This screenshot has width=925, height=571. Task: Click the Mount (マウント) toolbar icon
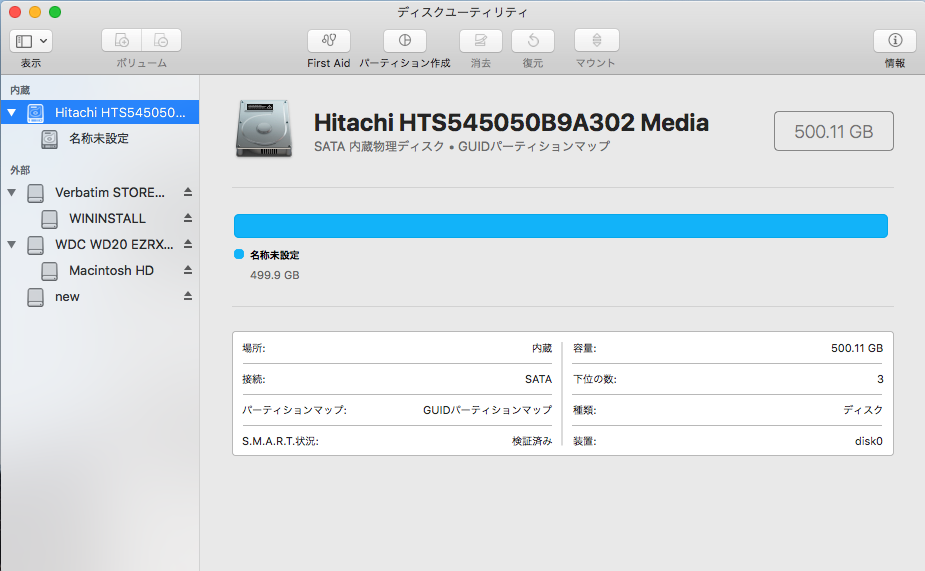[596, 41]
